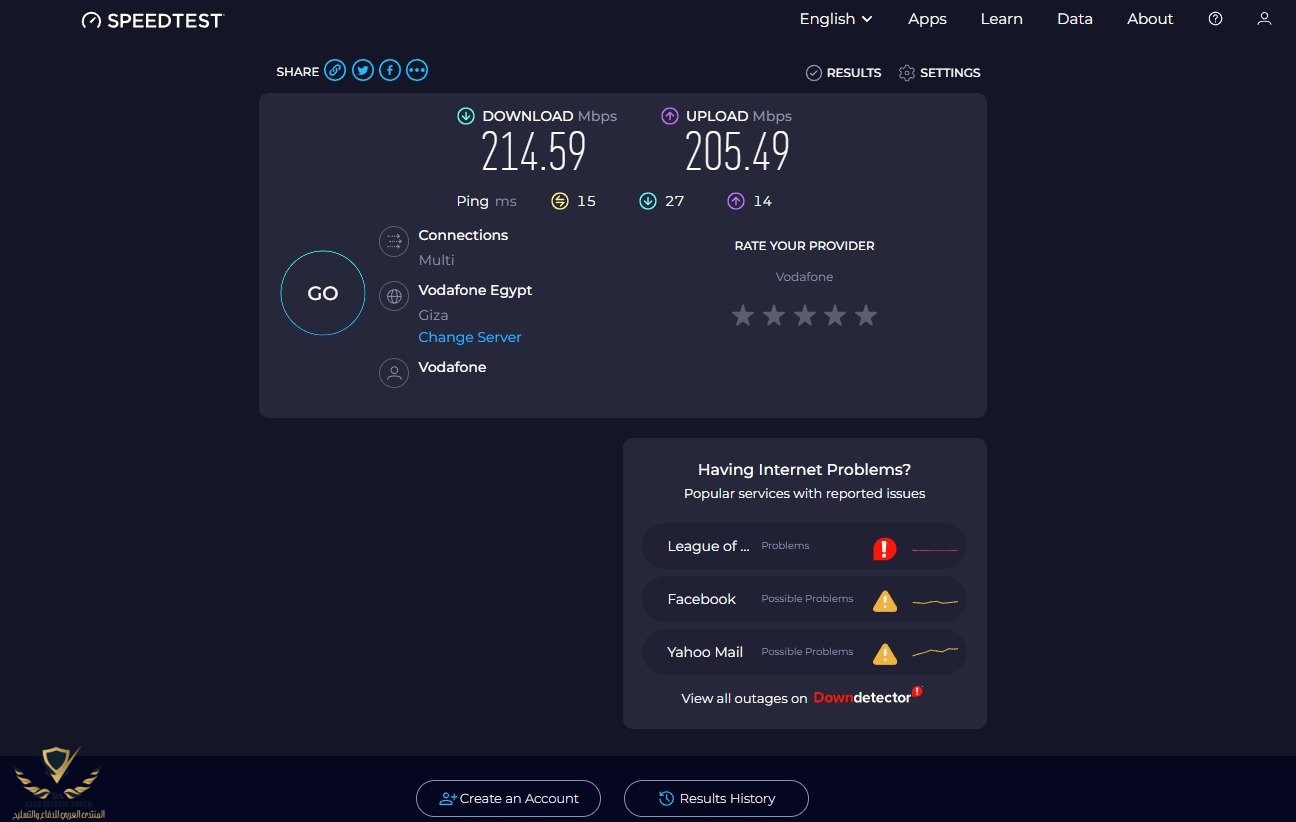Click the 214.59 download speed value
Screen dimensions: 1296x822
tap(534, 153)
